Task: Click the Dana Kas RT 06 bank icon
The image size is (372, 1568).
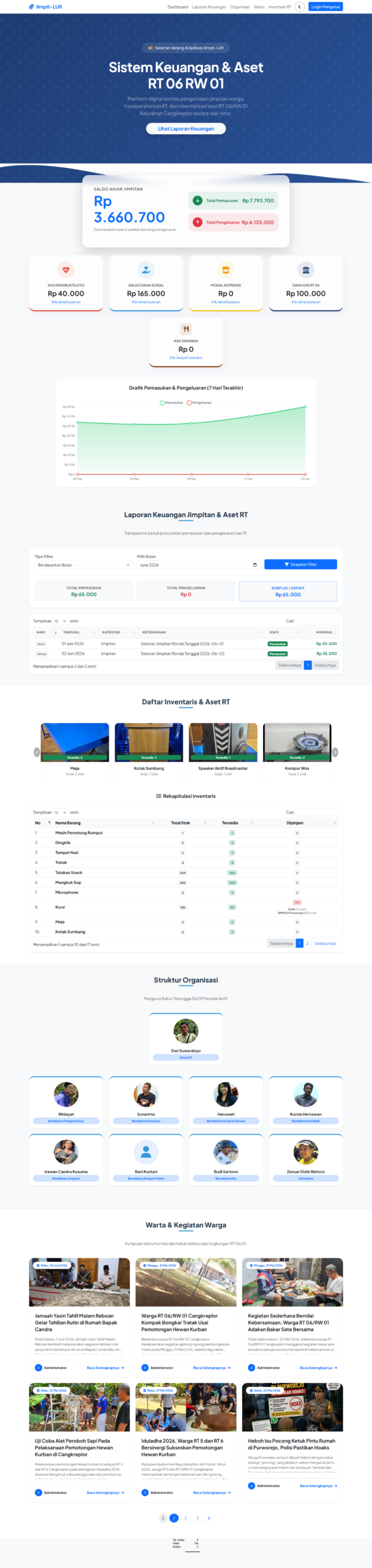Action: (x=306, y=269)
